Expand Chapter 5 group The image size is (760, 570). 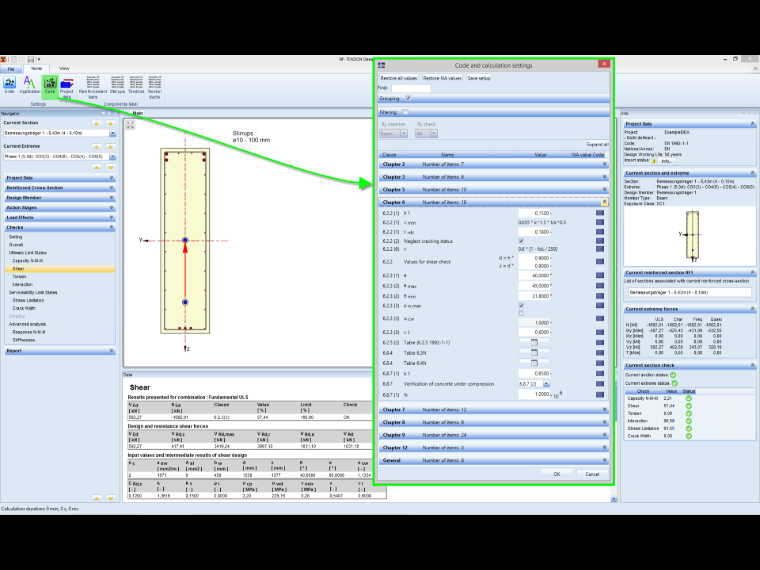click(604, 190)
